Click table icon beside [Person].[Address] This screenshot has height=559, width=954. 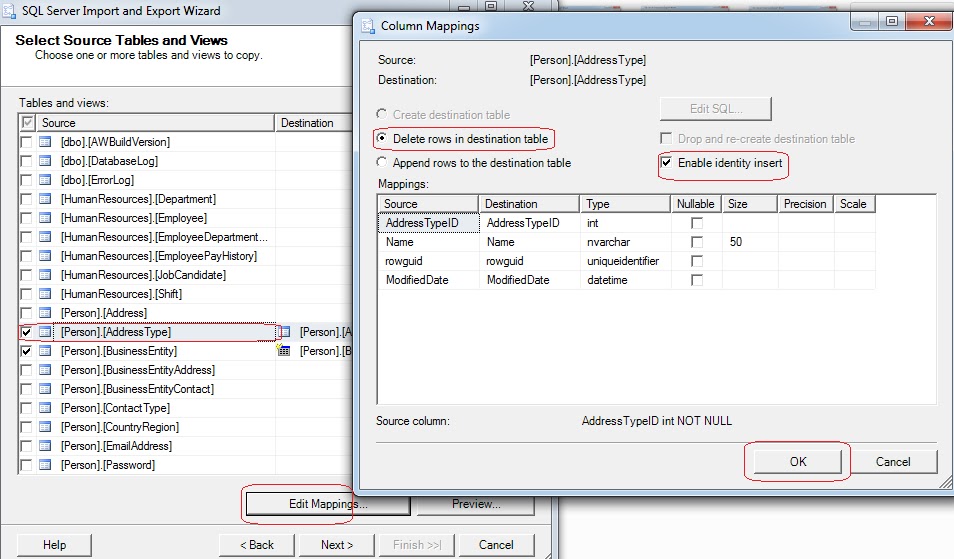pyautogui.click(x=45, y=313)
